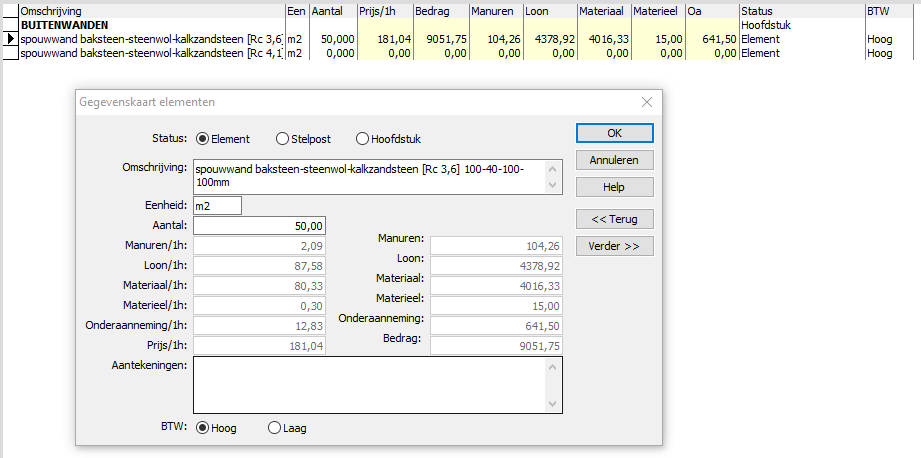921x458 pixels.
Task: Advance with the Verder >> button
Action: pyautogui.click(x=614, y=246)
